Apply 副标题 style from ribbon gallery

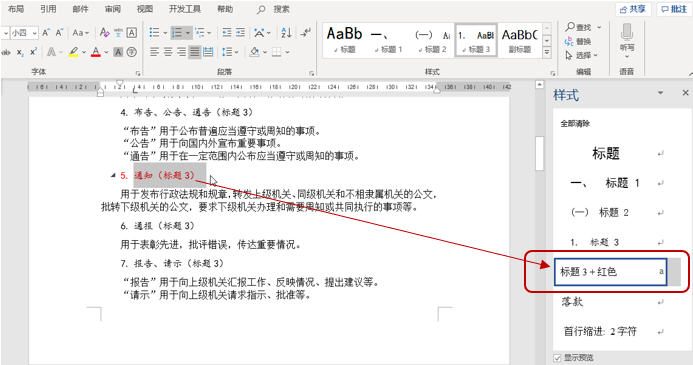tap(520, 40)
